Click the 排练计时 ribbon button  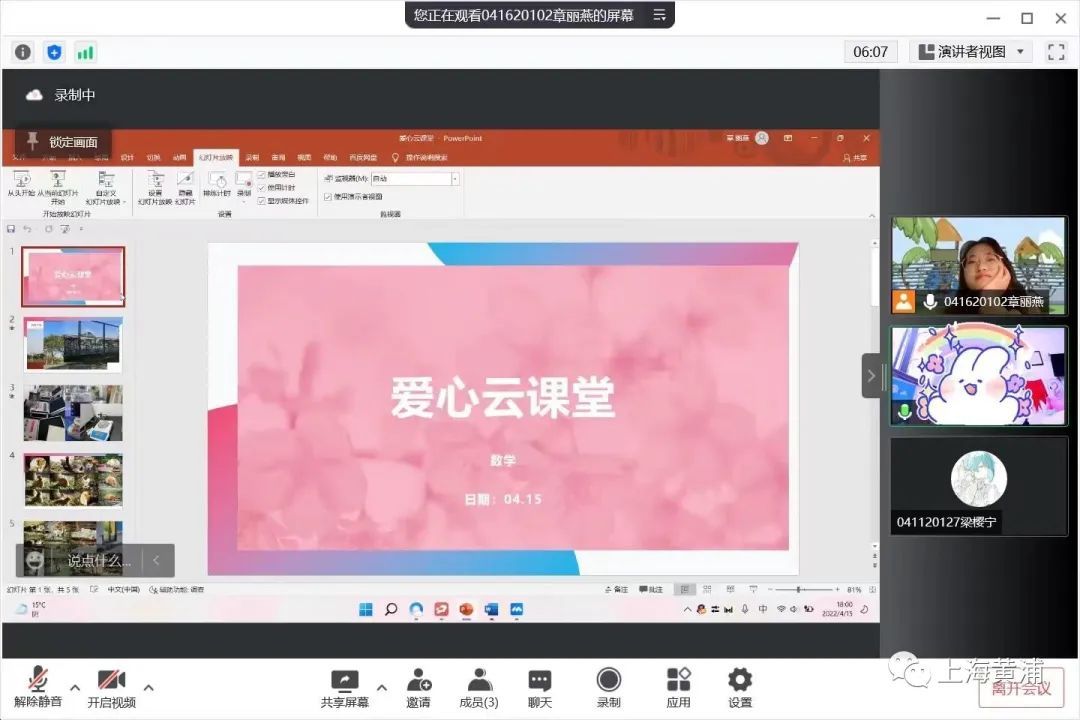(217, 185)
